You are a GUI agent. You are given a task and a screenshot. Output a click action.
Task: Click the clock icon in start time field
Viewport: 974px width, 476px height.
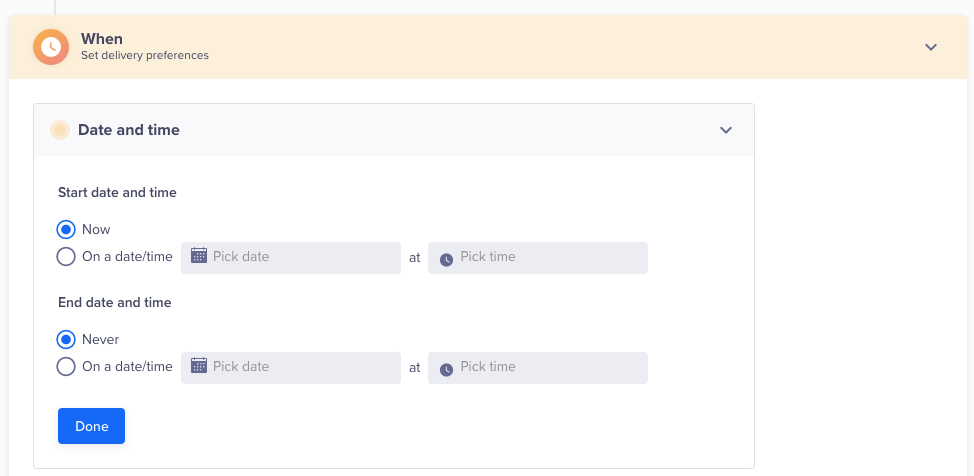446,258
